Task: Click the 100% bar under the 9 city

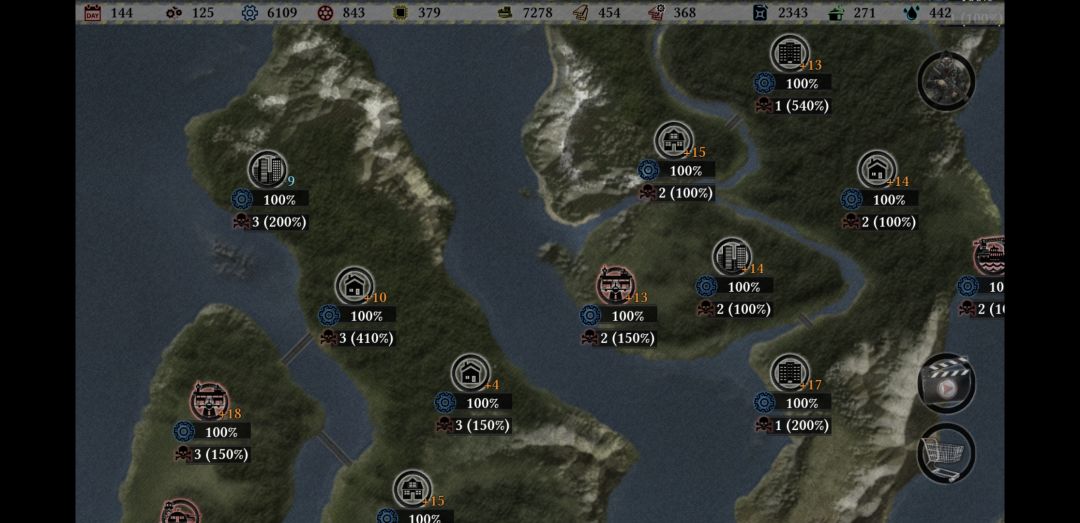Action: click(280, 200)
